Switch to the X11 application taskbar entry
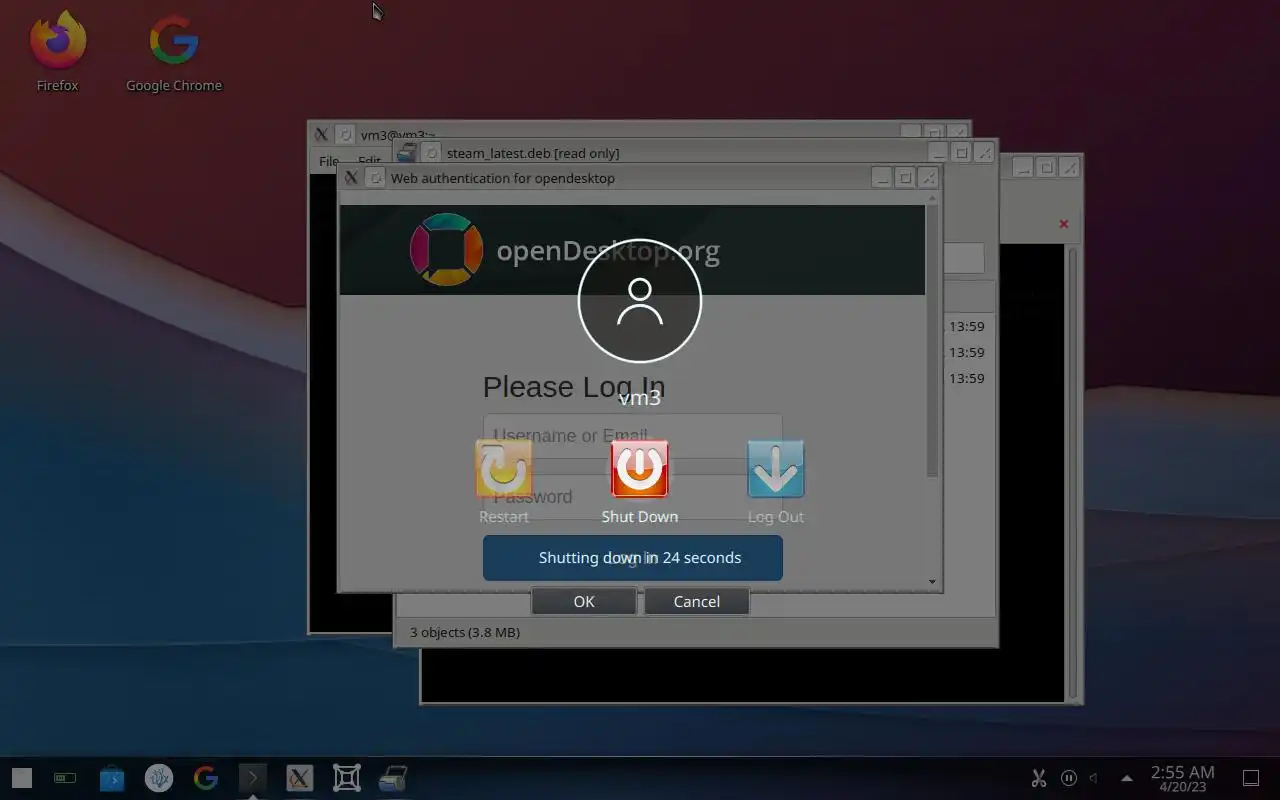 click(x=300, y=778)
